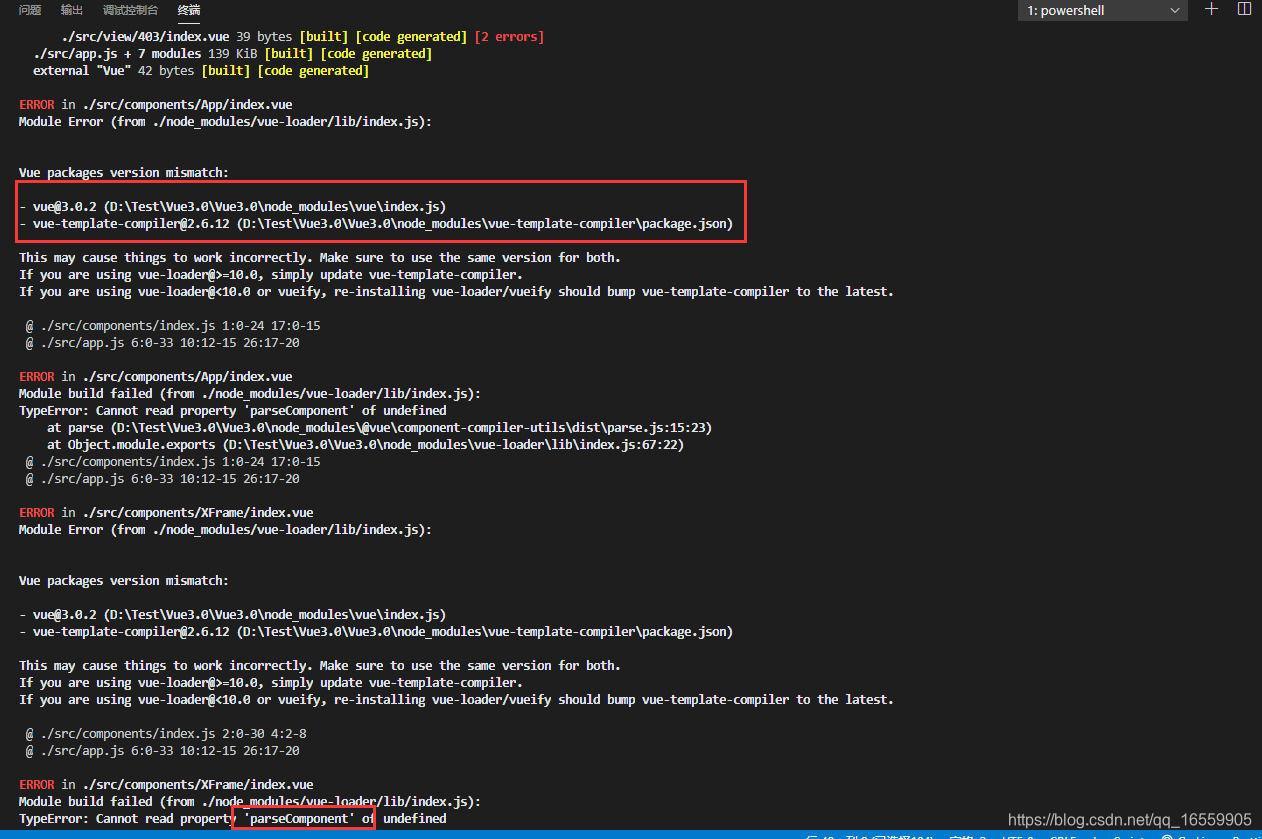The height and width of the screenshot is (839, 1262).
Task: Select the 终端 (Terminal) tab
Action: pyautogui.click(x=188, y=11)
